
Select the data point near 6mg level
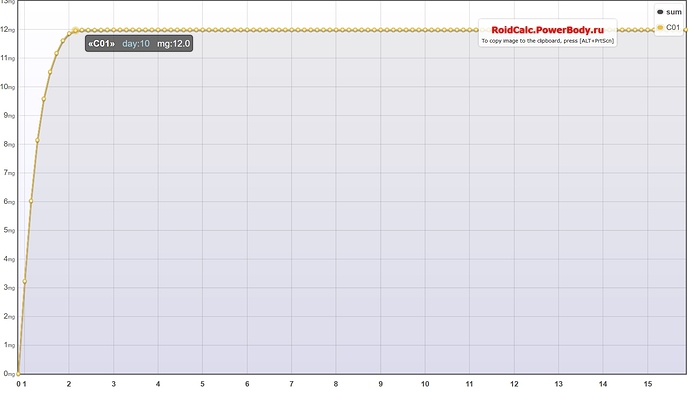tap(31, 201)
